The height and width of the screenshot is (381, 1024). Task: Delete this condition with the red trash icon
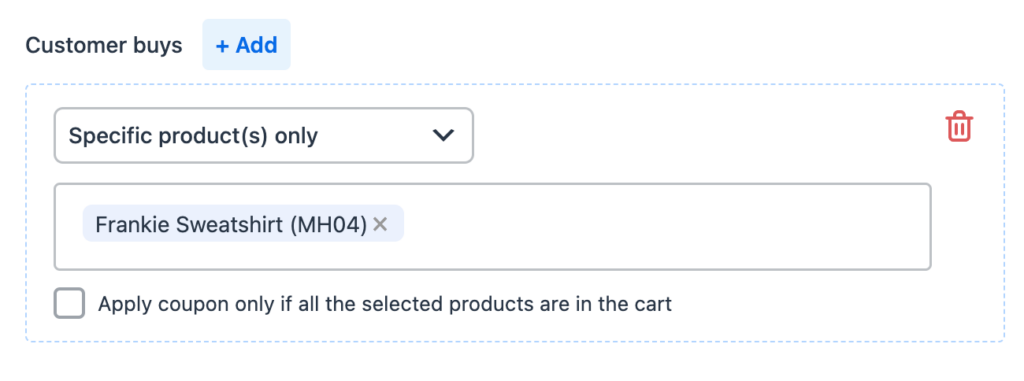[959, 127]
